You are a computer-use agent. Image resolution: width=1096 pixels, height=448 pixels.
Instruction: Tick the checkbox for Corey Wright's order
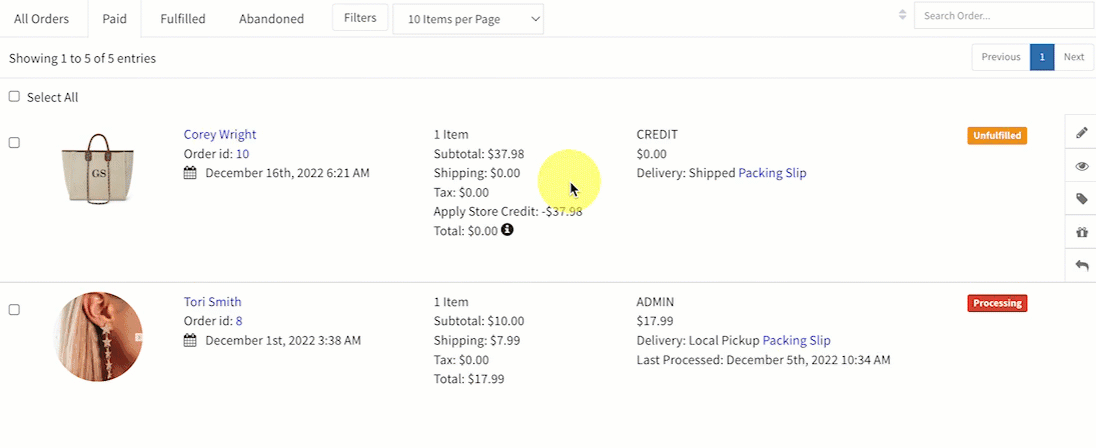pyautogui.click(x=14, y=143)
